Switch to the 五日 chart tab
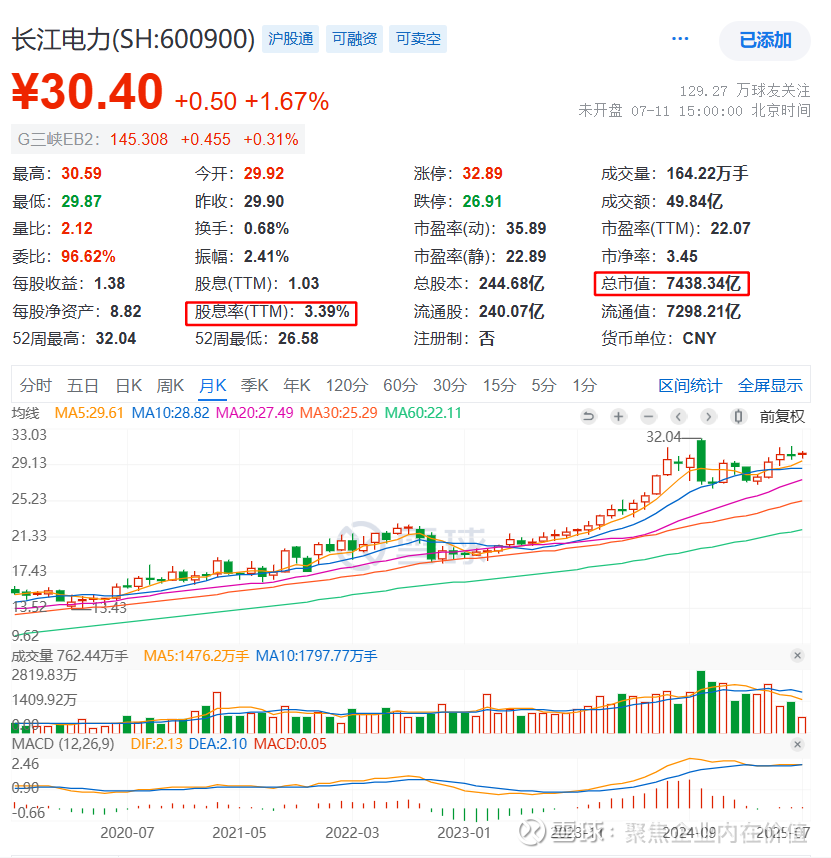831x858 pixels. (83, 386)
